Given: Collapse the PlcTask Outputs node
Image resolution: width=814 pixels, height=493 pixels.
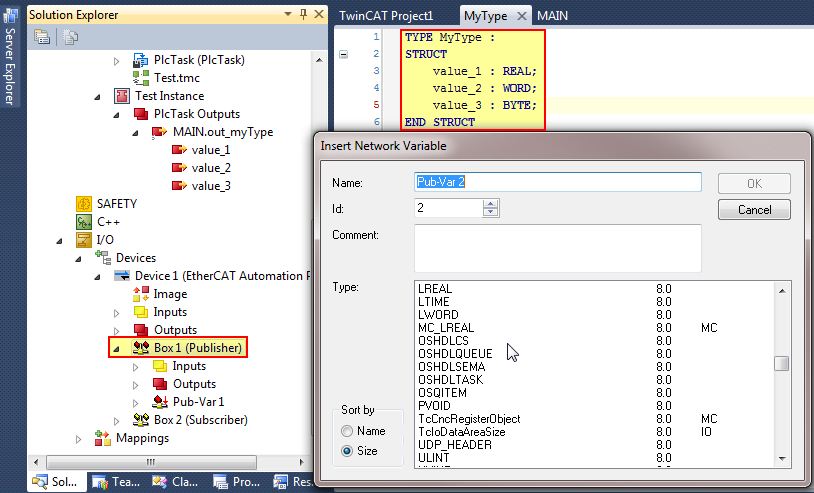Looking at the screenshot, I should 117,115.
